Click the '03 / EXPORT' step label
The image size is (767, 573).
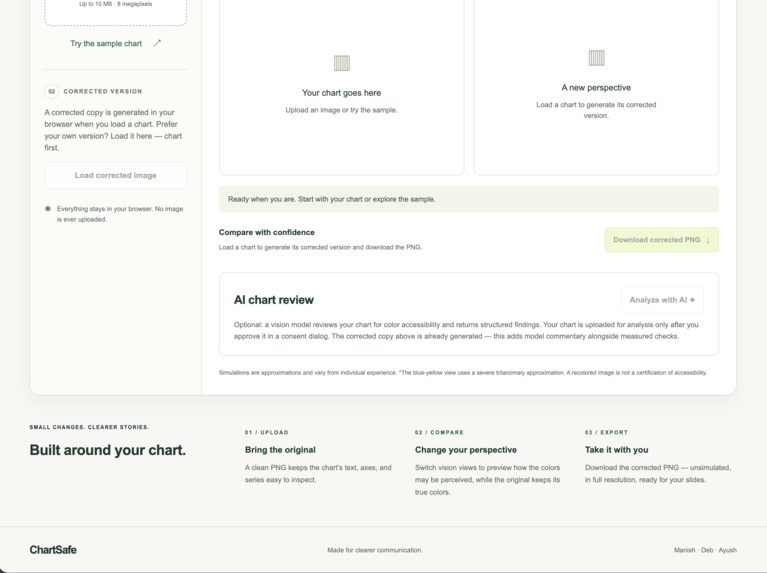click(607, 433)
